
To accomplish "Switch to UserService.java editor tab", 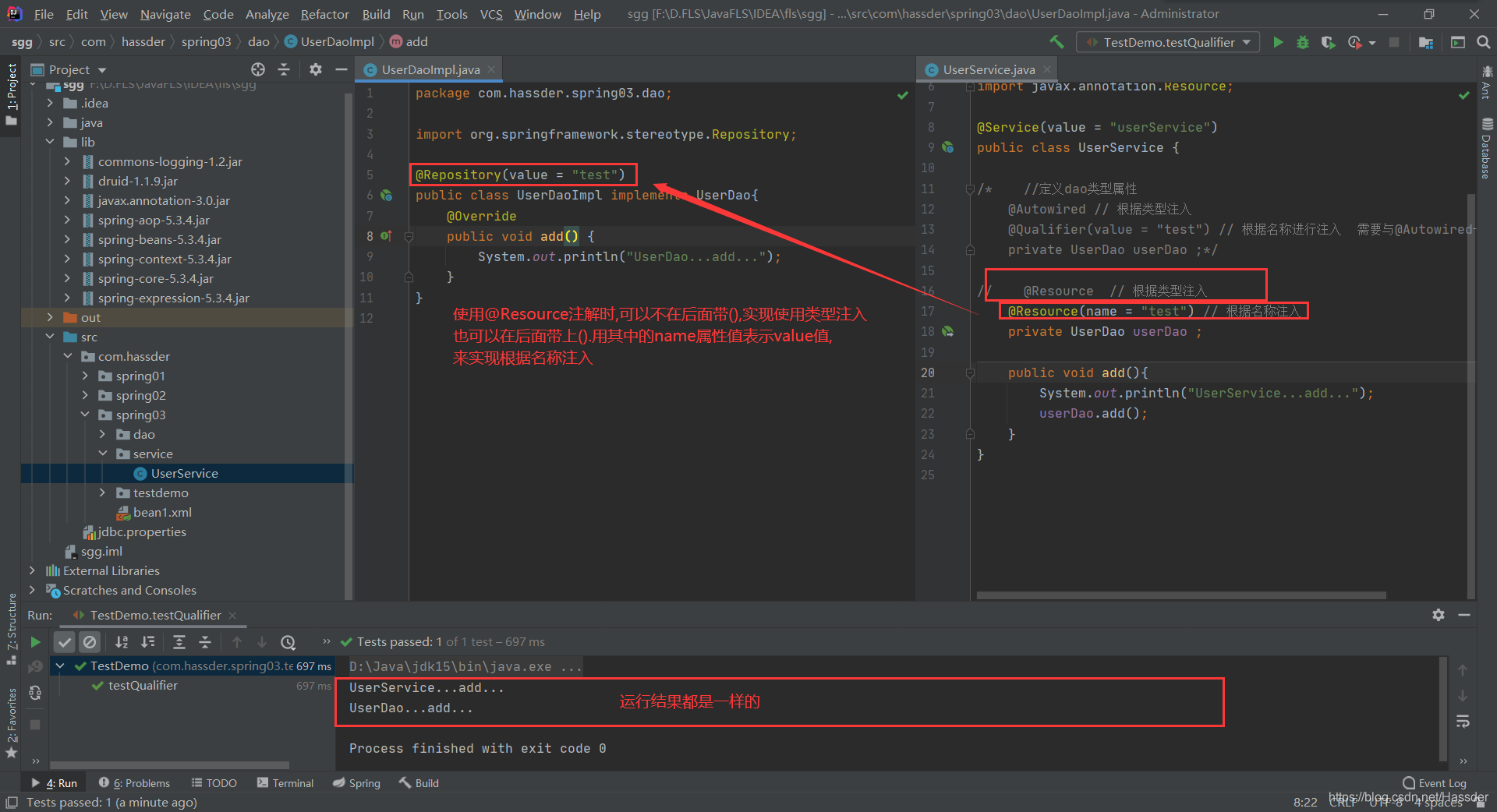I will point(989,69).
